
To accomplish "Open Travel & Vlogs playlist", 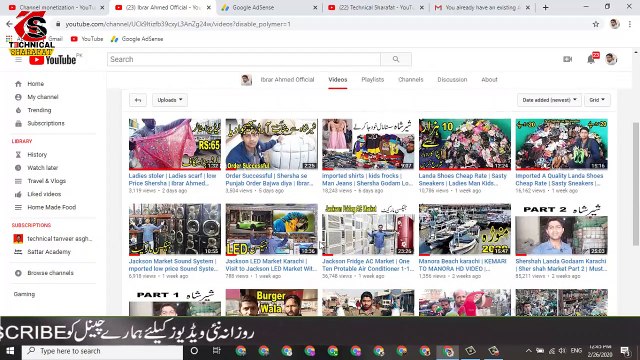I will pyautogui.click(x=47, y=181).
